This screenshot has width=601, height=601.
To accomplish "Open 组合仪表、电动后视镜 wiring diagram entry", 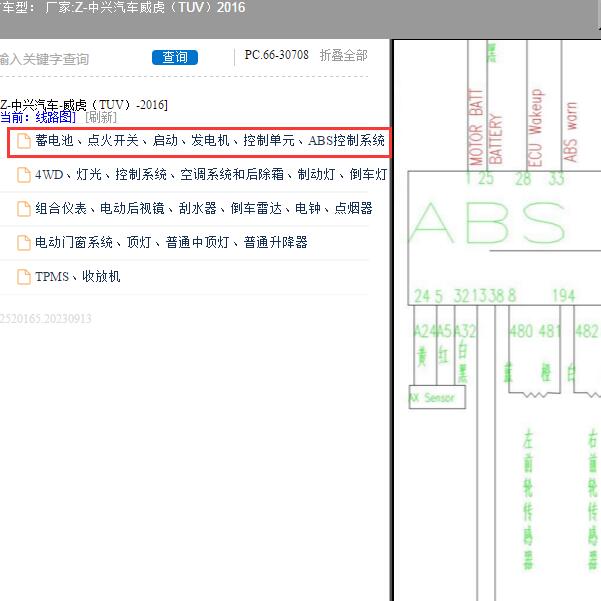I will point(204,209).
